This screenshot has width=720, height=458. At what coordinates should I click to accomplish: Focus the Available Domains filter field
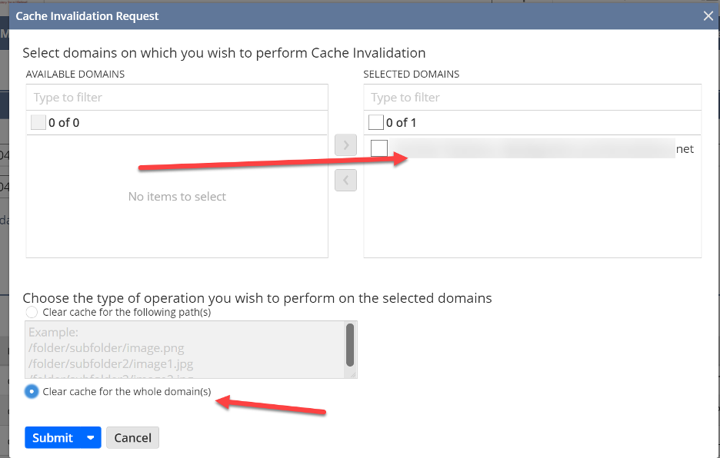pos(177,97)
